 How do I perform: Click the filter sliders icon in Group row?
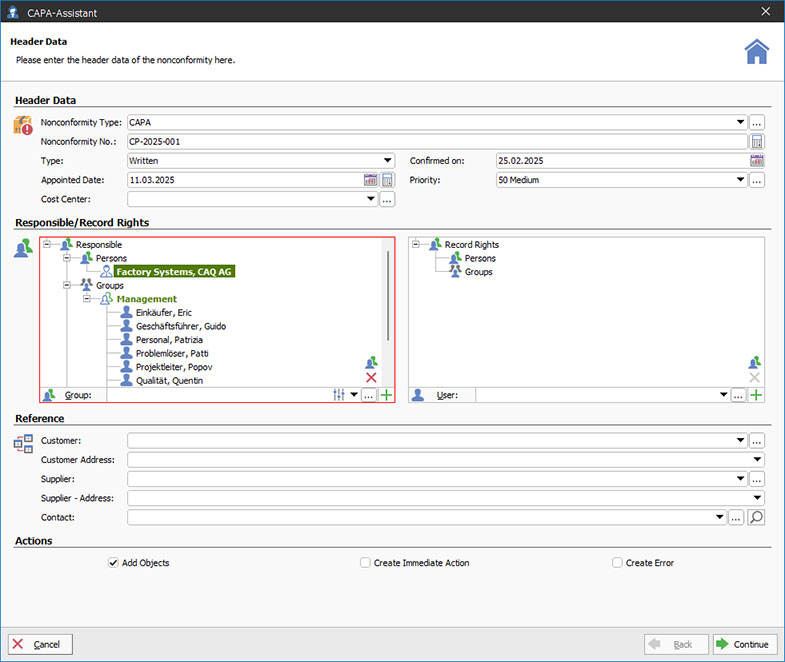(x=340, y=396)
